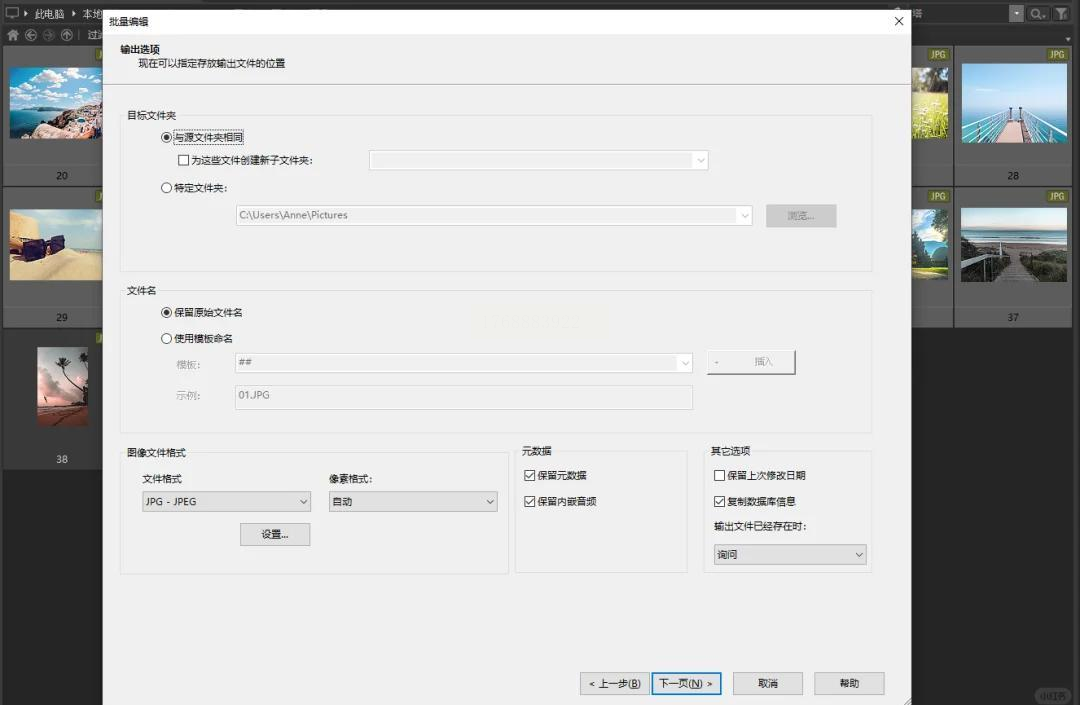Click the forward arrow in background toolbar
The image size is (1080, 705).
(x=49, y=35)
